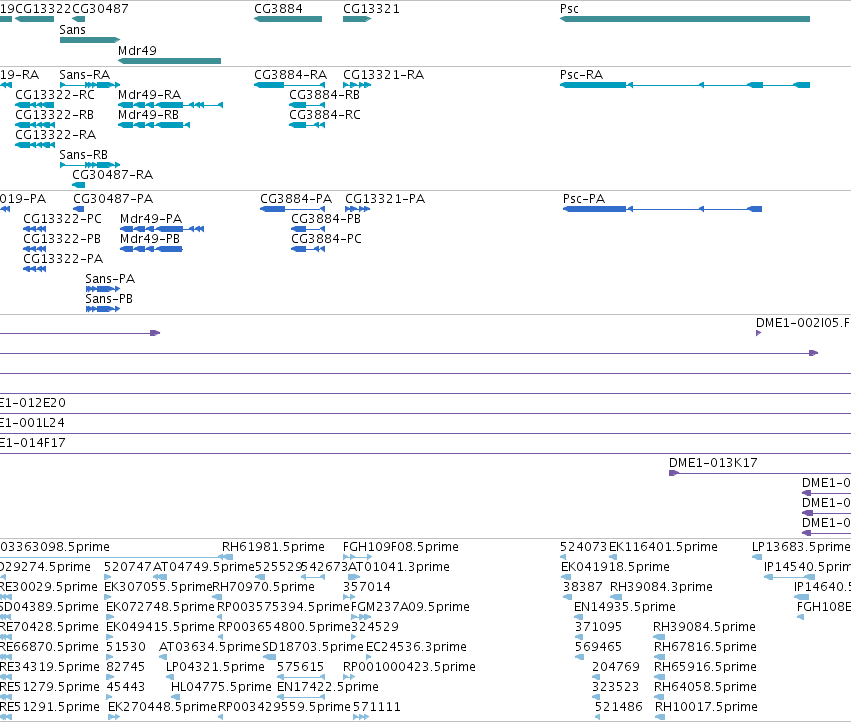Click the Psc-PA coding sequence

click(x=663, y=209)
